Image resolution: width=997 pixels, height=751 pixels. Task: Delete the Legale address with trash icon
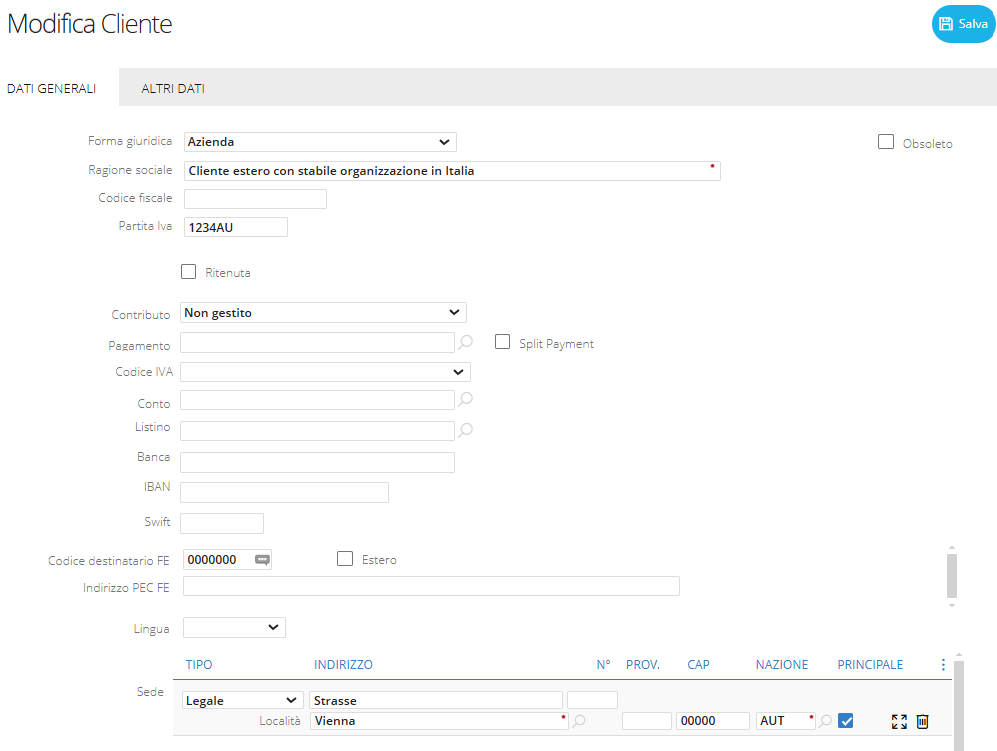coord(922,721)
